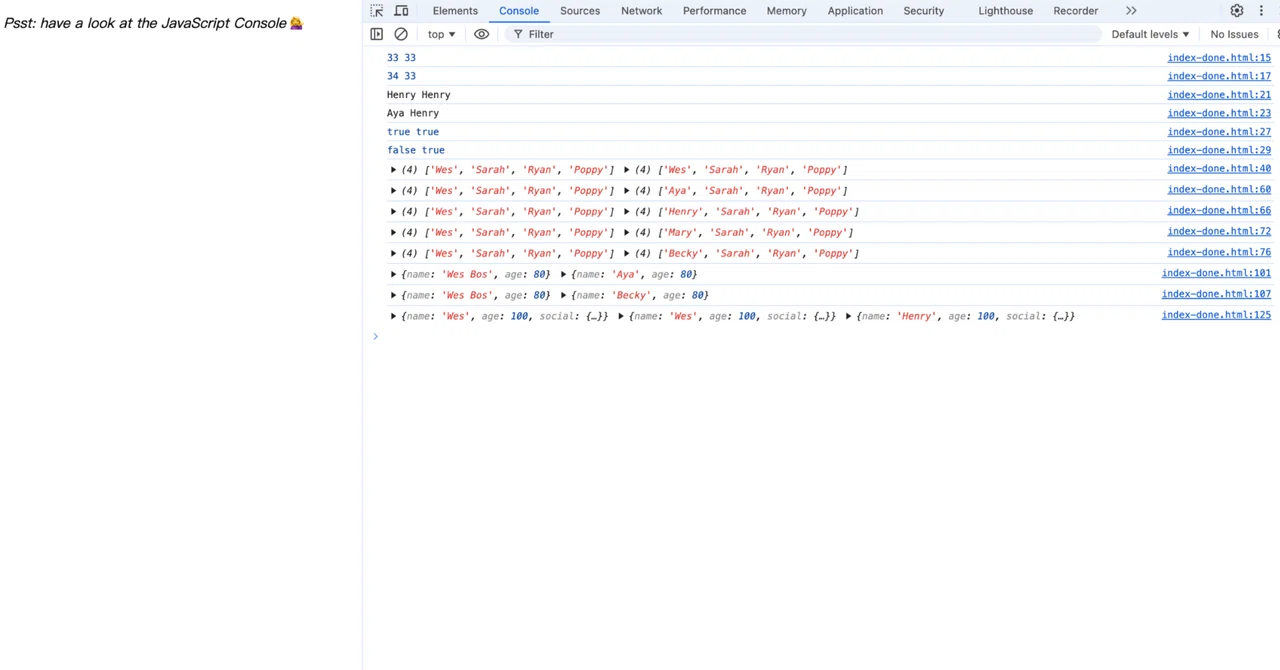
Task: Open source link index-done.html:27
Action: [x=1219, y=132]
